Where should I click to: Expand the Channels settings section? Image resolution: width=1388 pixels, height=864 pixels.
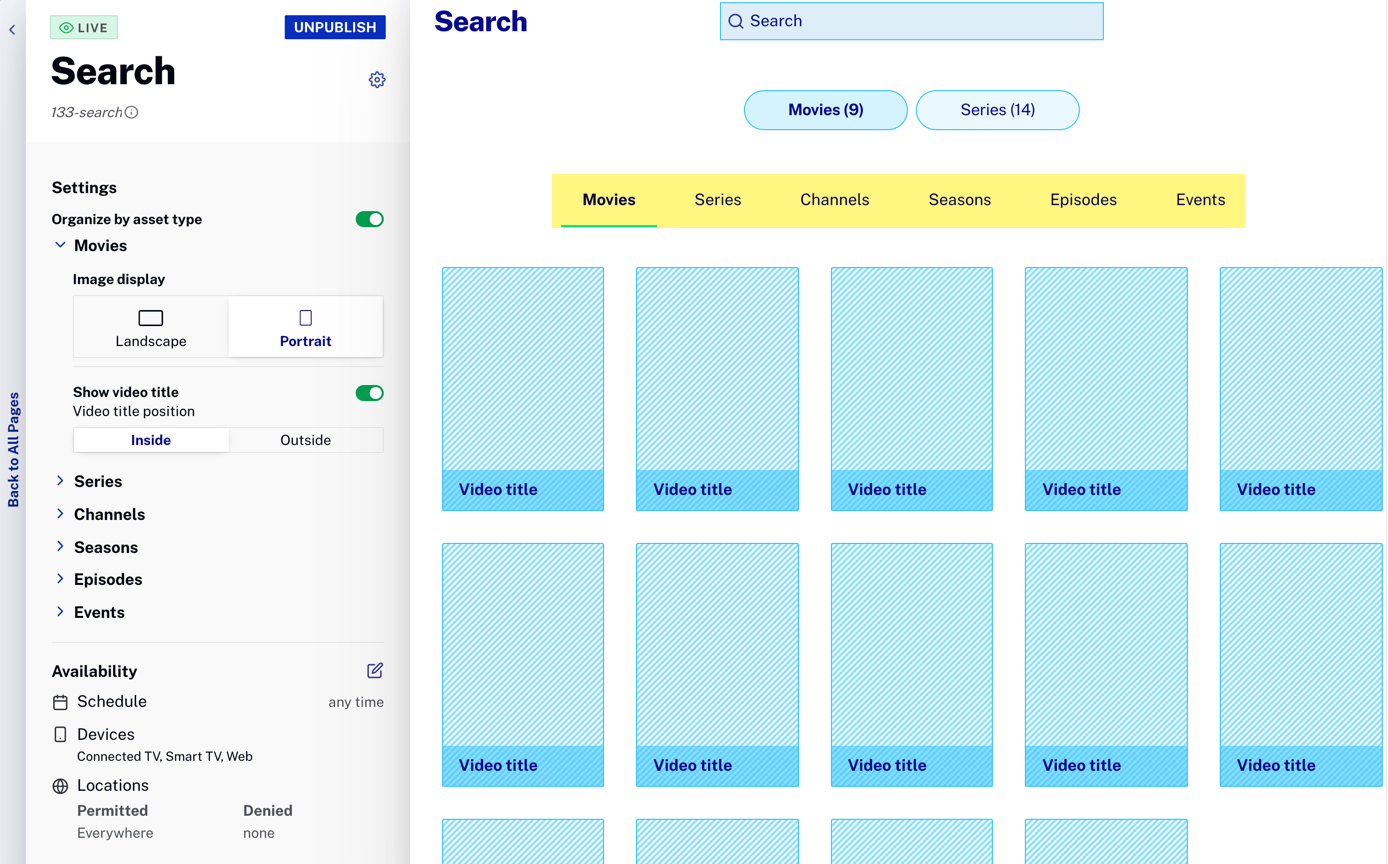[99, 514]
